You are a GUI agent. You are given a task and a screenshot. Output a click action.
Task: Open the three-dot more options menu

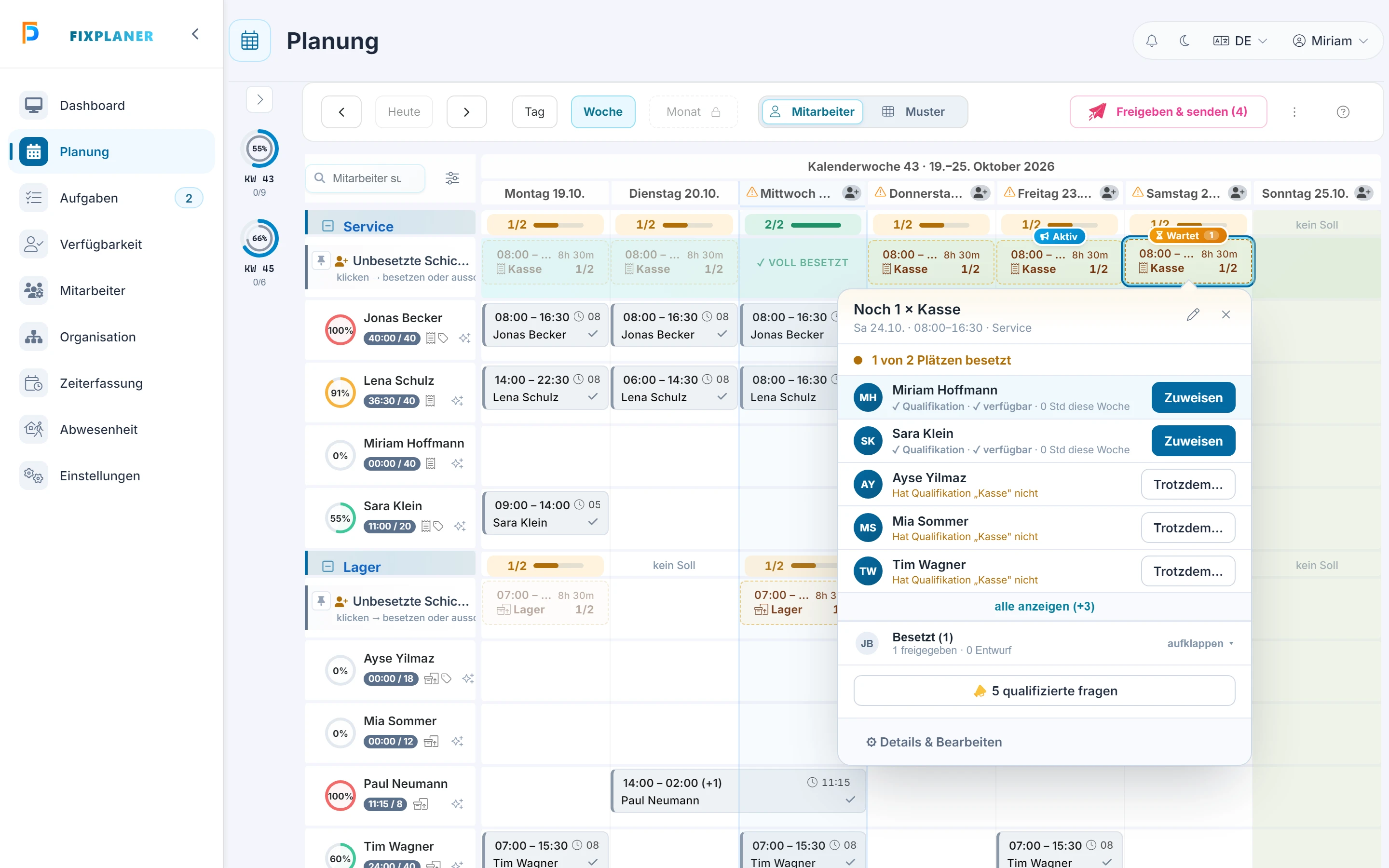[1294, 112]
